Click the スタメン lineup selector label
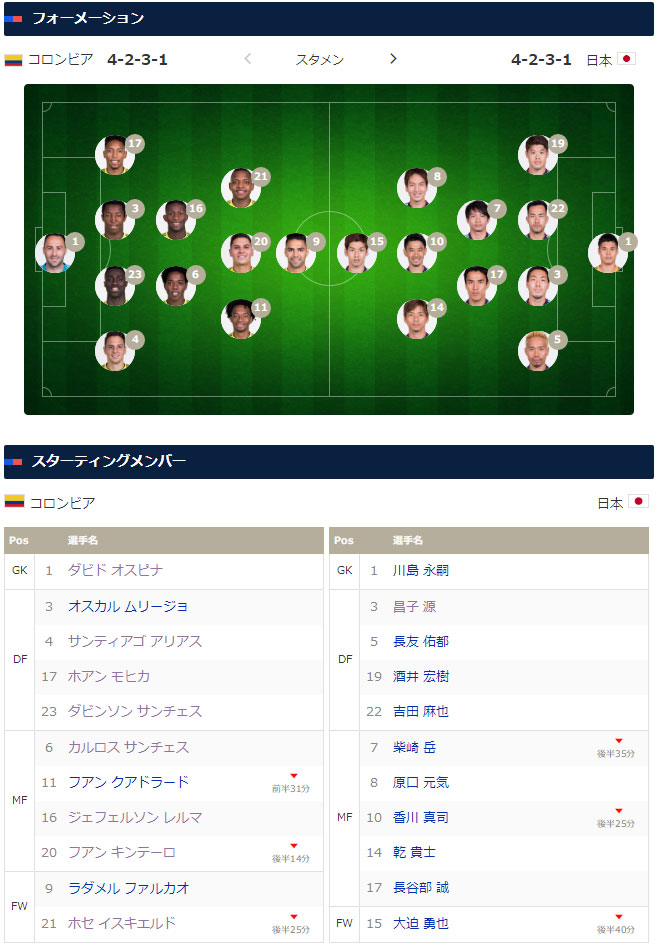Viewport: 658px width, 945px height. click(x=319, y=60)
